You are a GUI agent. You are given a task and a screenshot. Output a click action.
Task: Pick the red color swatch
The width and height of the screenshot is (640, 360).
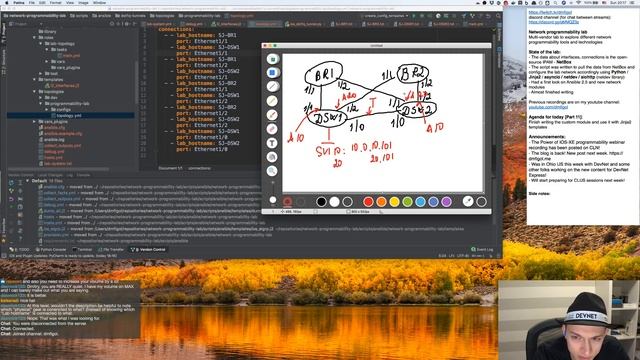[x=368, y=201]
